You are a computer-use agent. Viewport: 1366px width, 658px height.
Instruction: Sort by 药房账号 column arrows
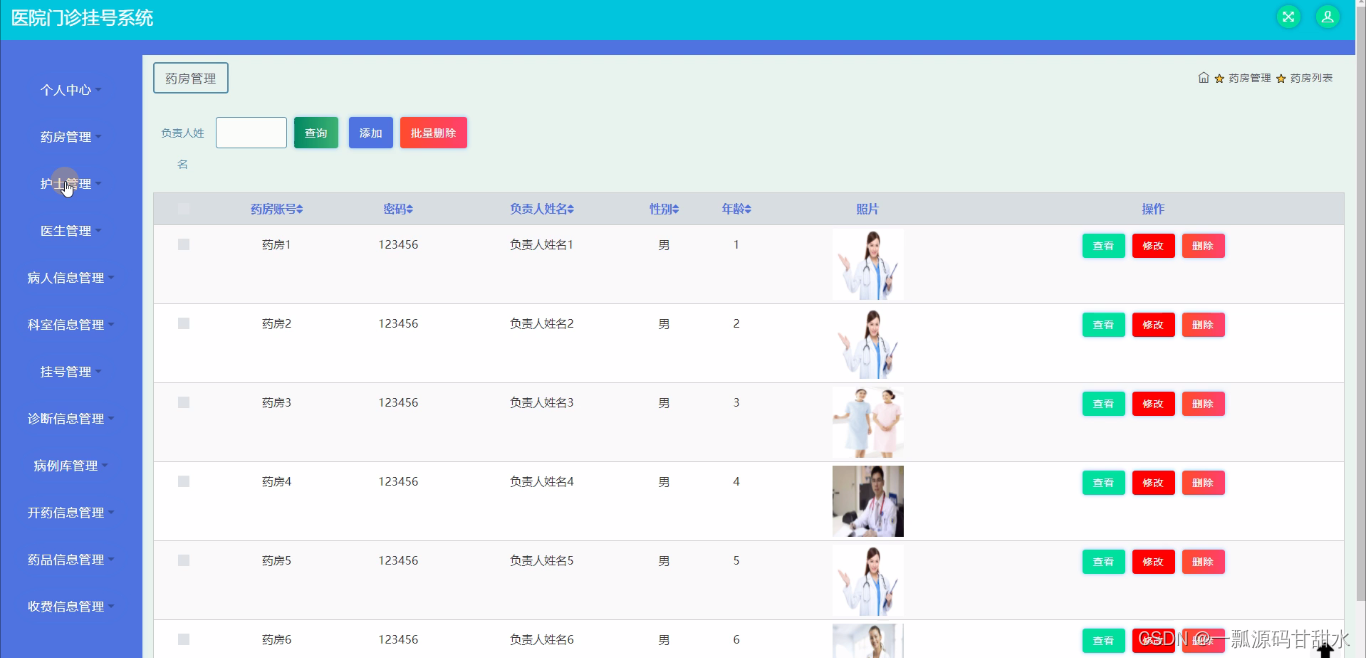point(300,209)
